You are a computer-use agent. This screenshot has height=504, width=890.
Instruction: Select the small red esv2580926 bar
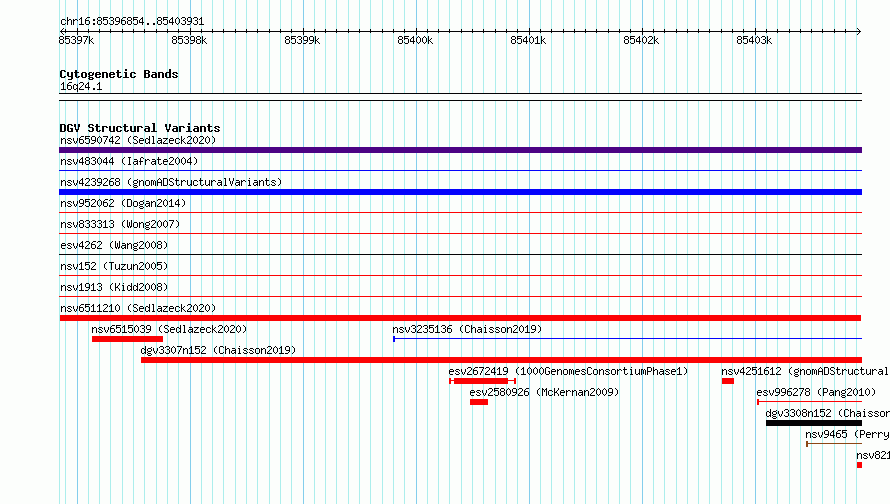coord(479,402)
